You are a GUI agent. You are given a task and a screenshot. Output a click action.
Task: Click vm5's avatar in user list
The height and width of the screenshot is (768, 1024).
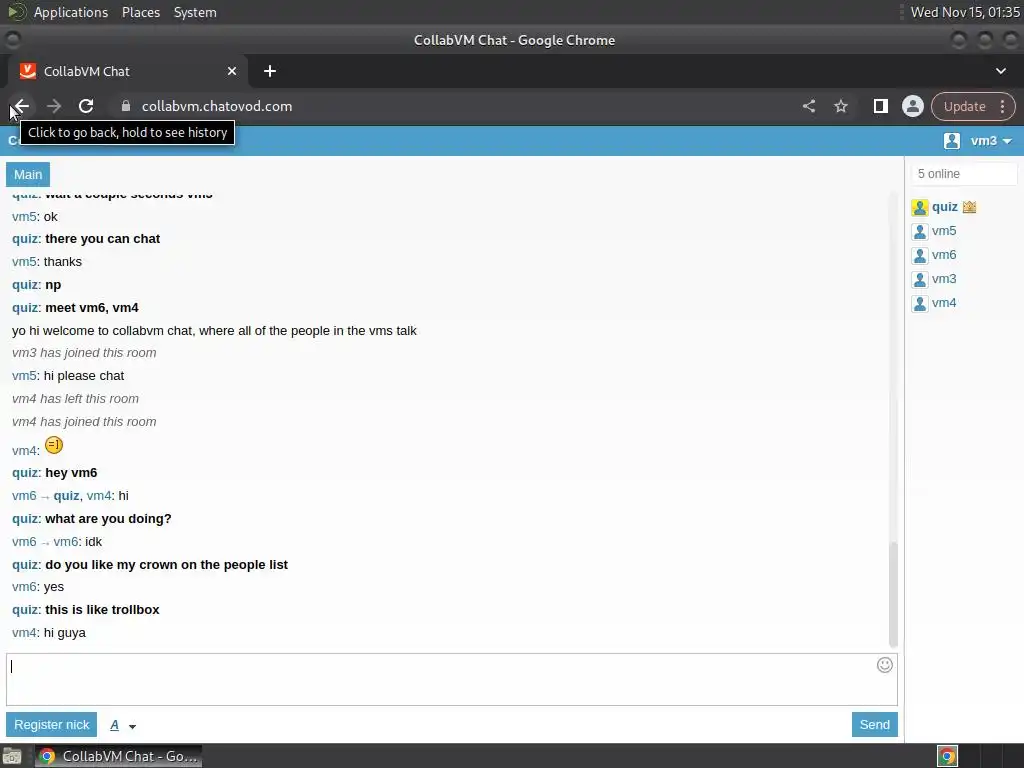pyautogui.click(x=920, y=232)
